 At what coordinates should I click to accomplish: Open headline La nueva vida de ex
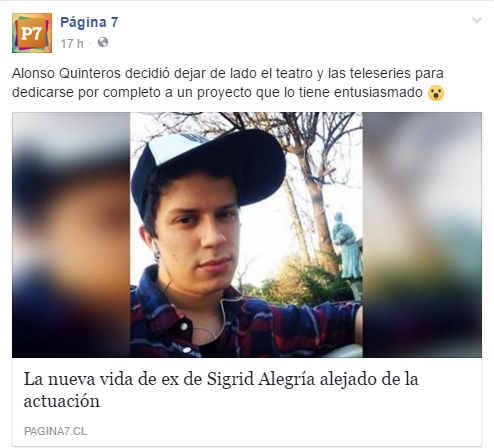click(221, 390)
